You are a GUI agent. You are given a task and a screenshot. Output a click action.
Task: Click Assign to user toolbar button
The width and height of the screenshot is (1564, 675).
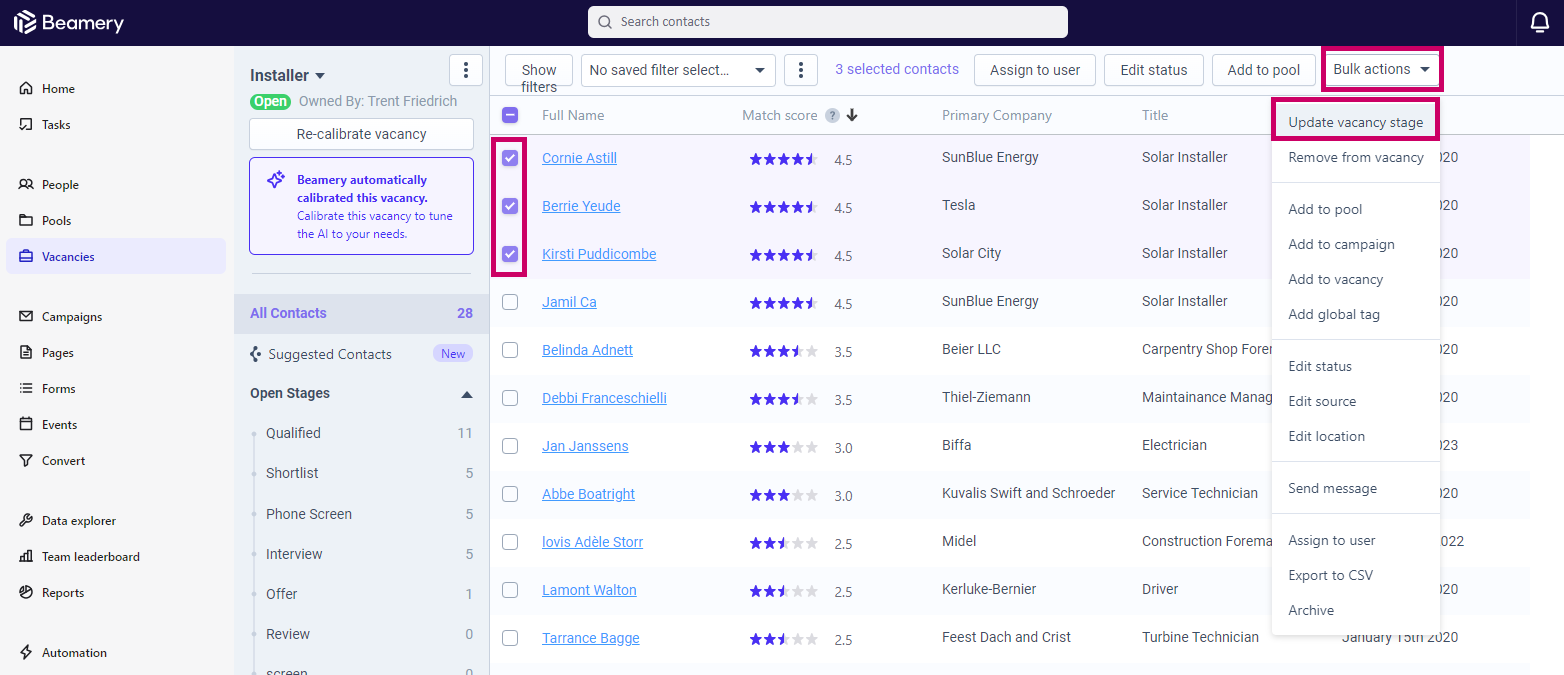pos(1035,70)
